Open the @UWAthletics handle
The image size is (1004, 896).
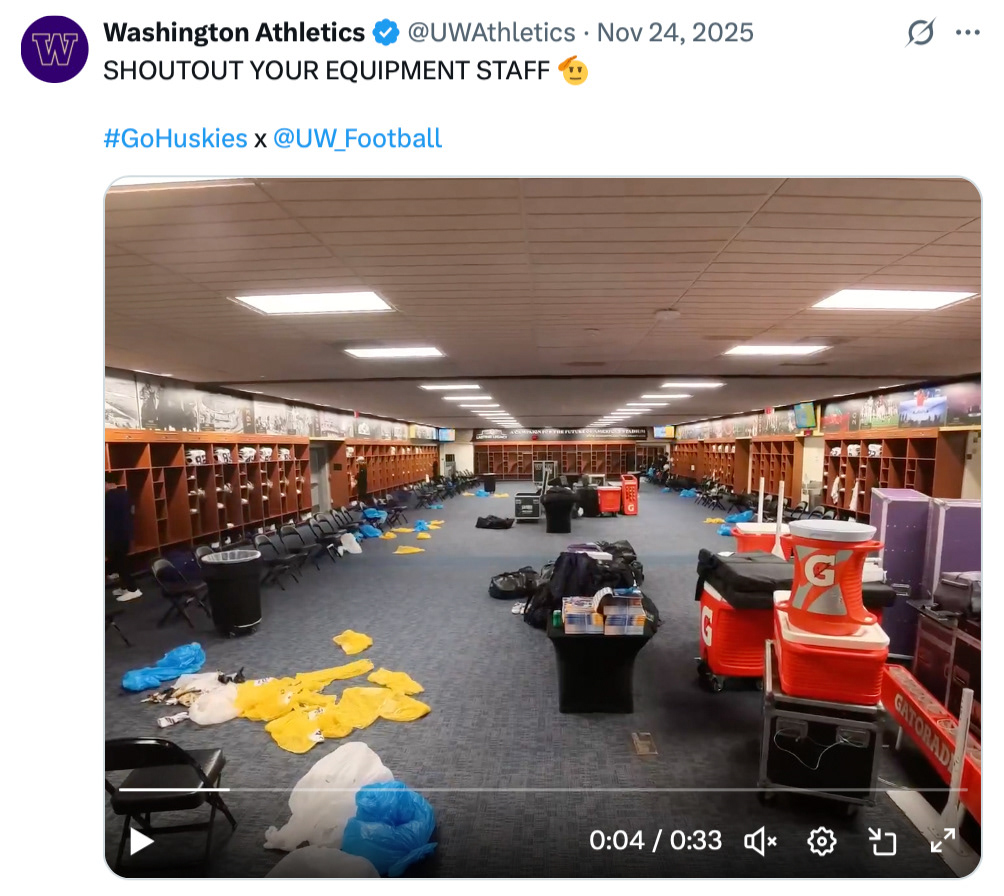(491, 33)
